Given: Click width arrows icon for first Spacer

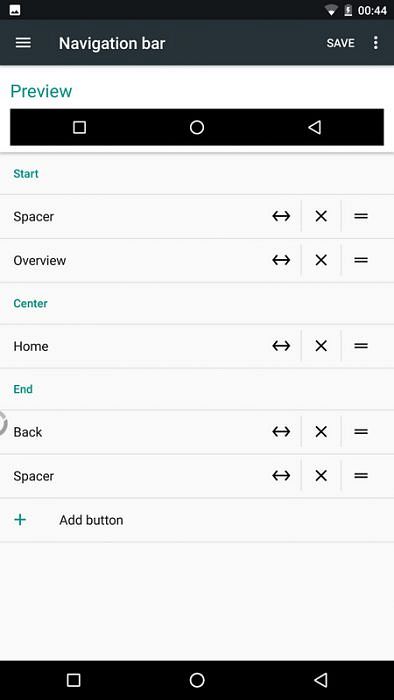Looking at the screenshot, I should click(281, 217).
